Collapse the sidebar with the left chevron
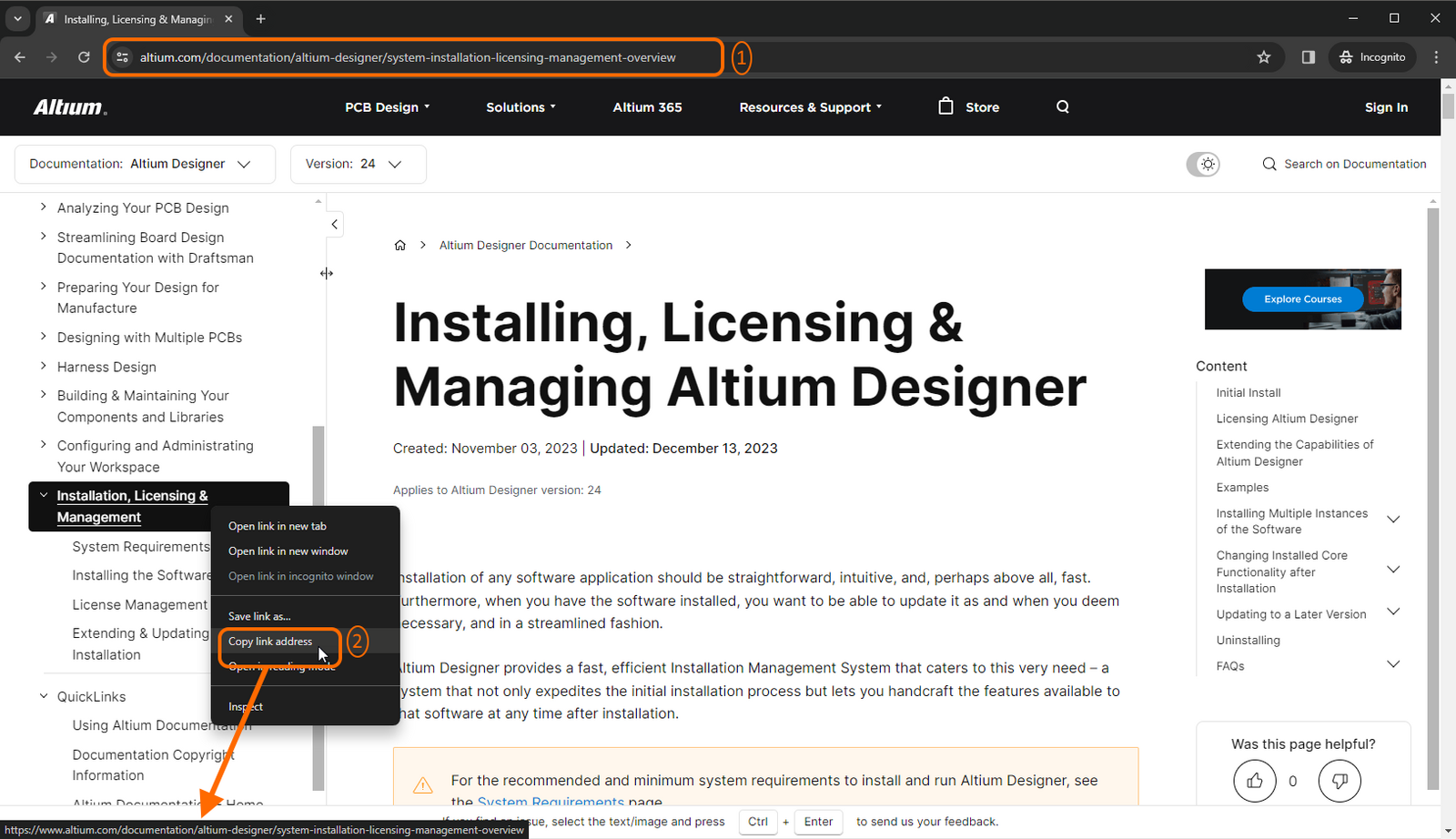Image resolution: width=1456 pixels, height=839 pixels. (x=334, y=224)
